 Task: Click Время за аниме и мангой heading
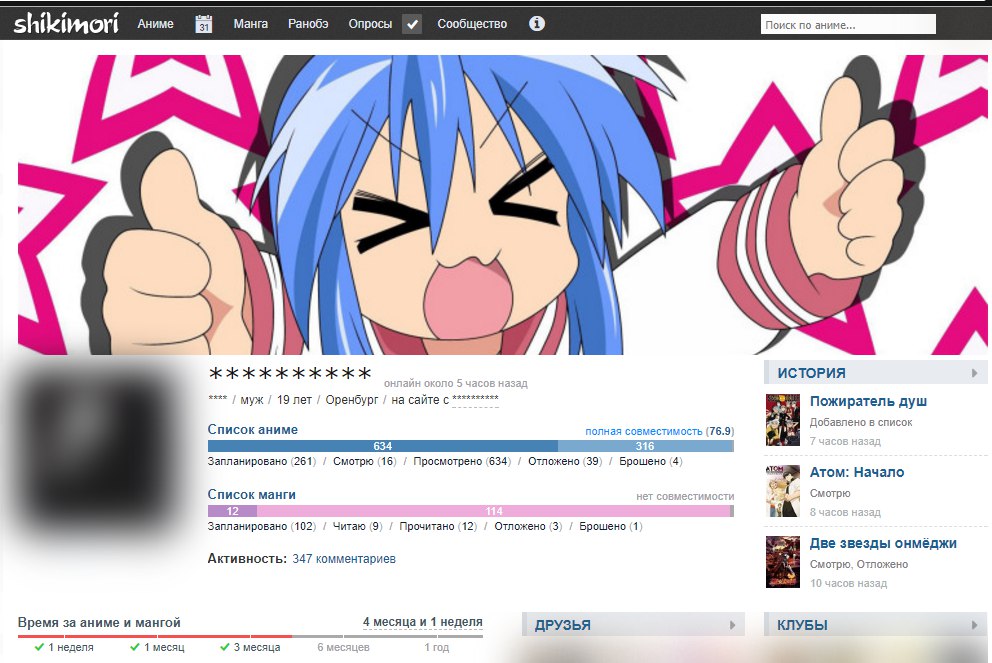pyautogui.click(x=99, y=623)
